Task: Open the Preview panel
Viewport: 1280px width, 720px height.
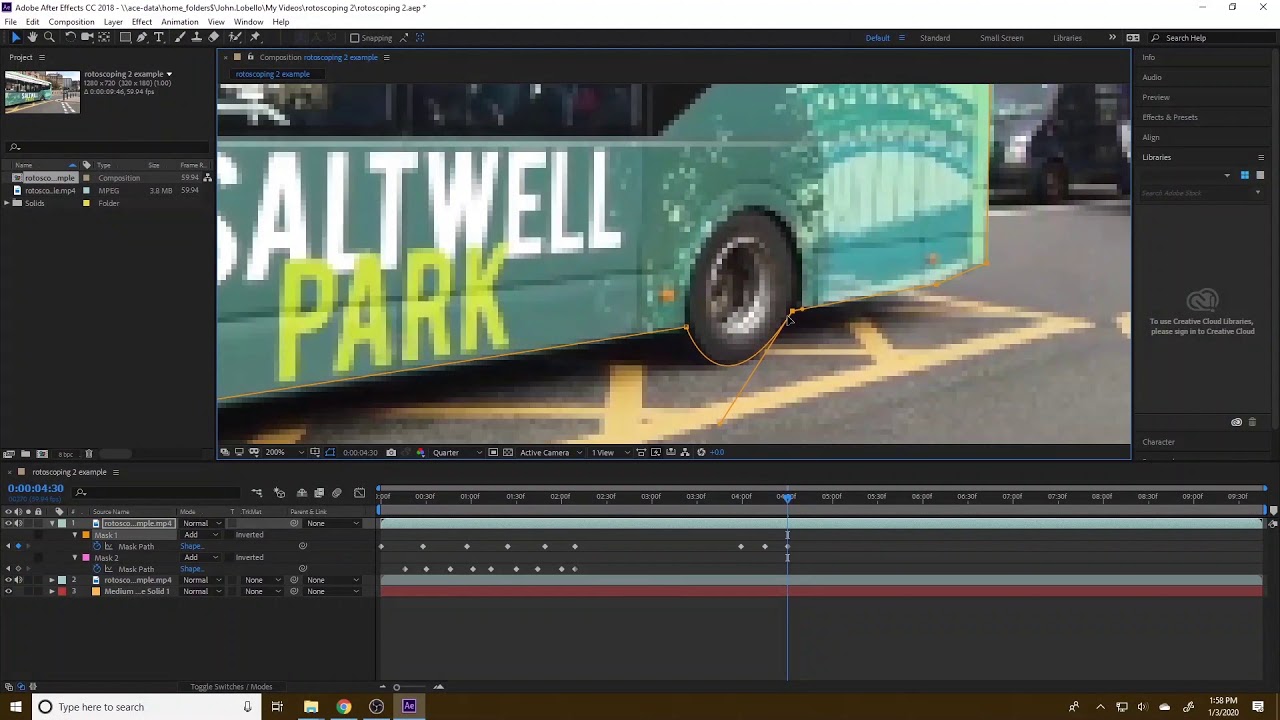Action: (1156, 97)
